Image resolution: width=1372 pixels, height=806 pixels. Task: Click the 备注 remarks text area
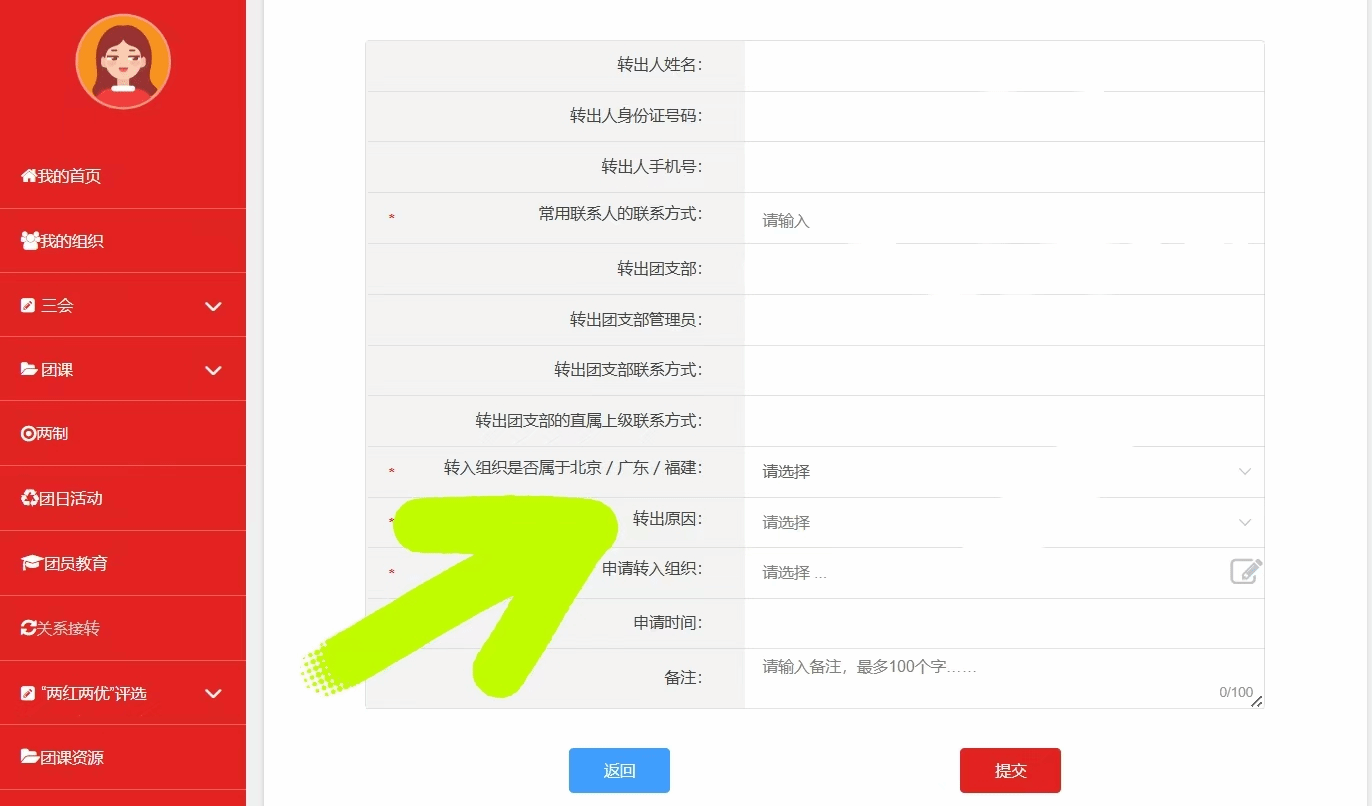(x=1004, y=678)
